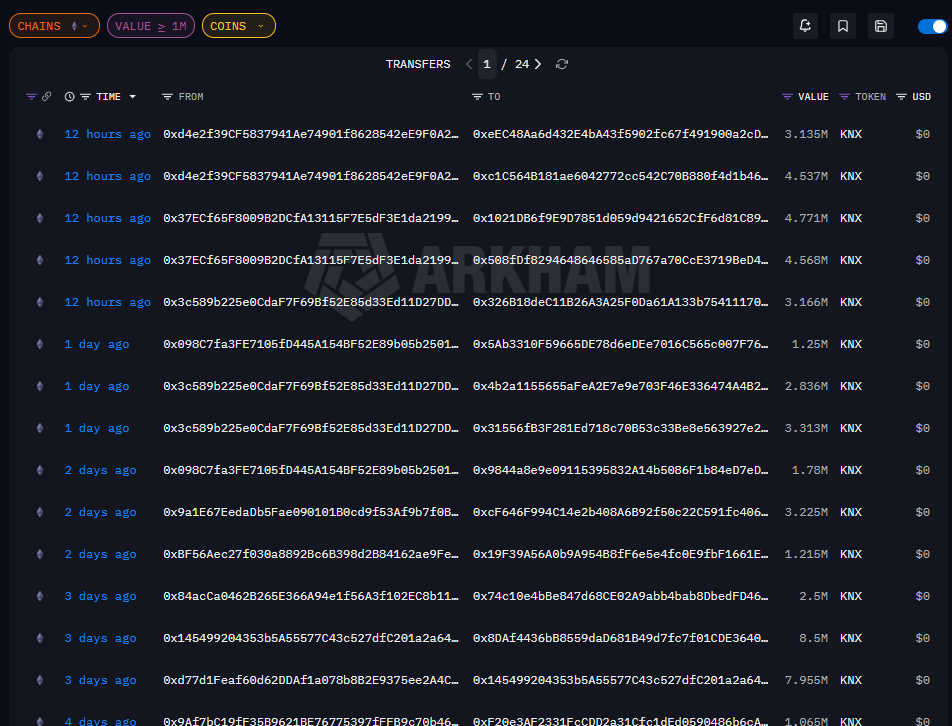
Task: Open '2 days ago' link for 1.78M transfer
Action: (100, 470)
